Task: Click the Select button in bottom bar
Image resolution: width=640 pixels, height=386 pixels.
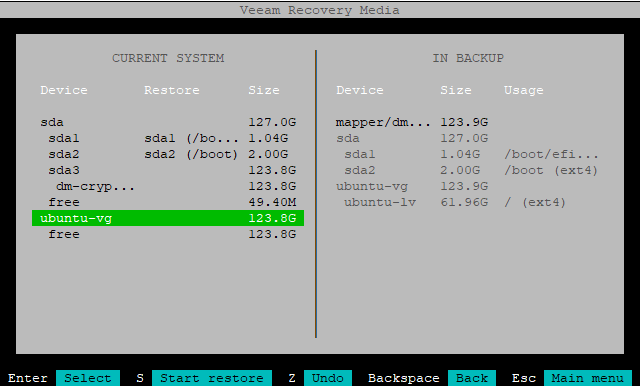Action: [88, 378]
